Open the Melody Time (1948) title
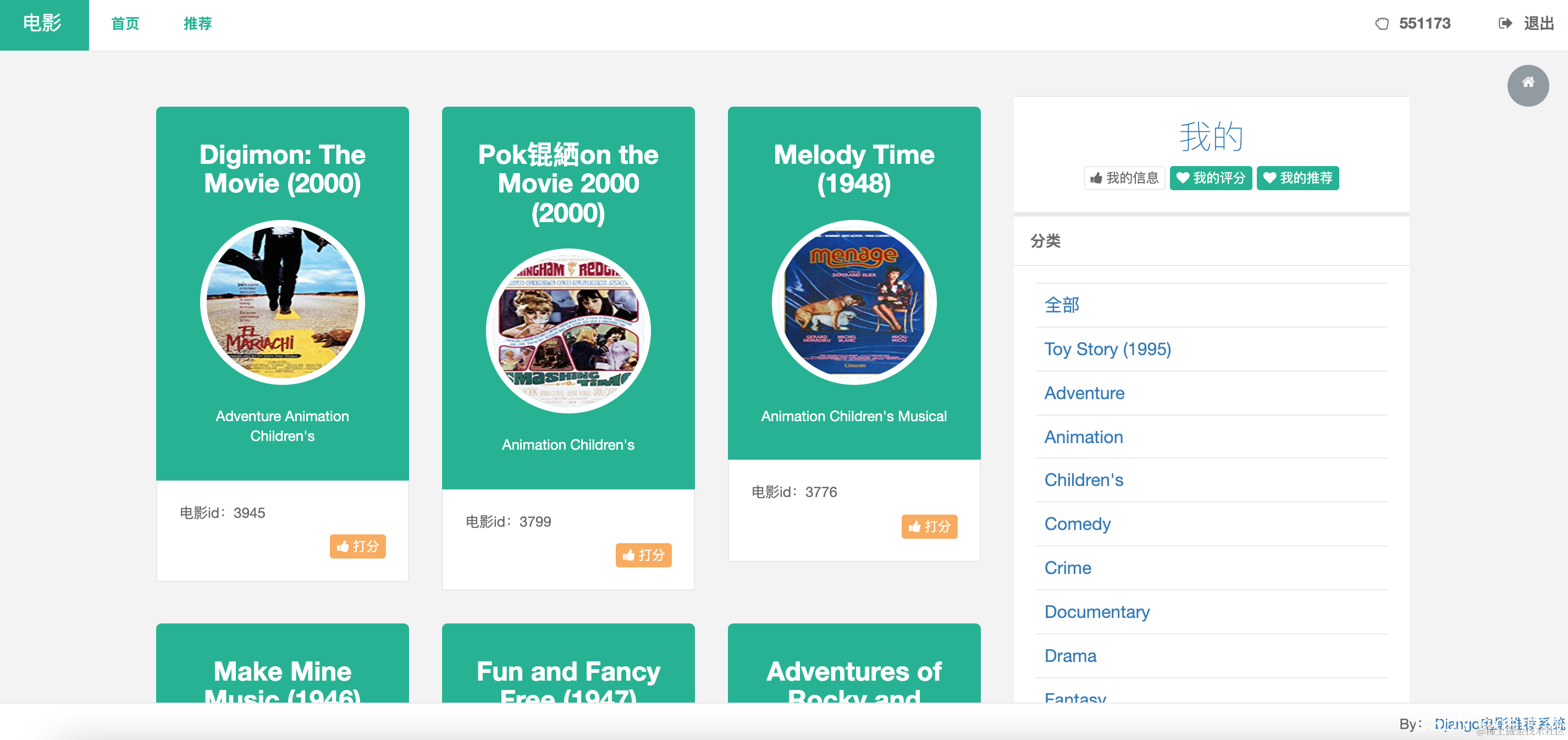 tap(854, 169)
